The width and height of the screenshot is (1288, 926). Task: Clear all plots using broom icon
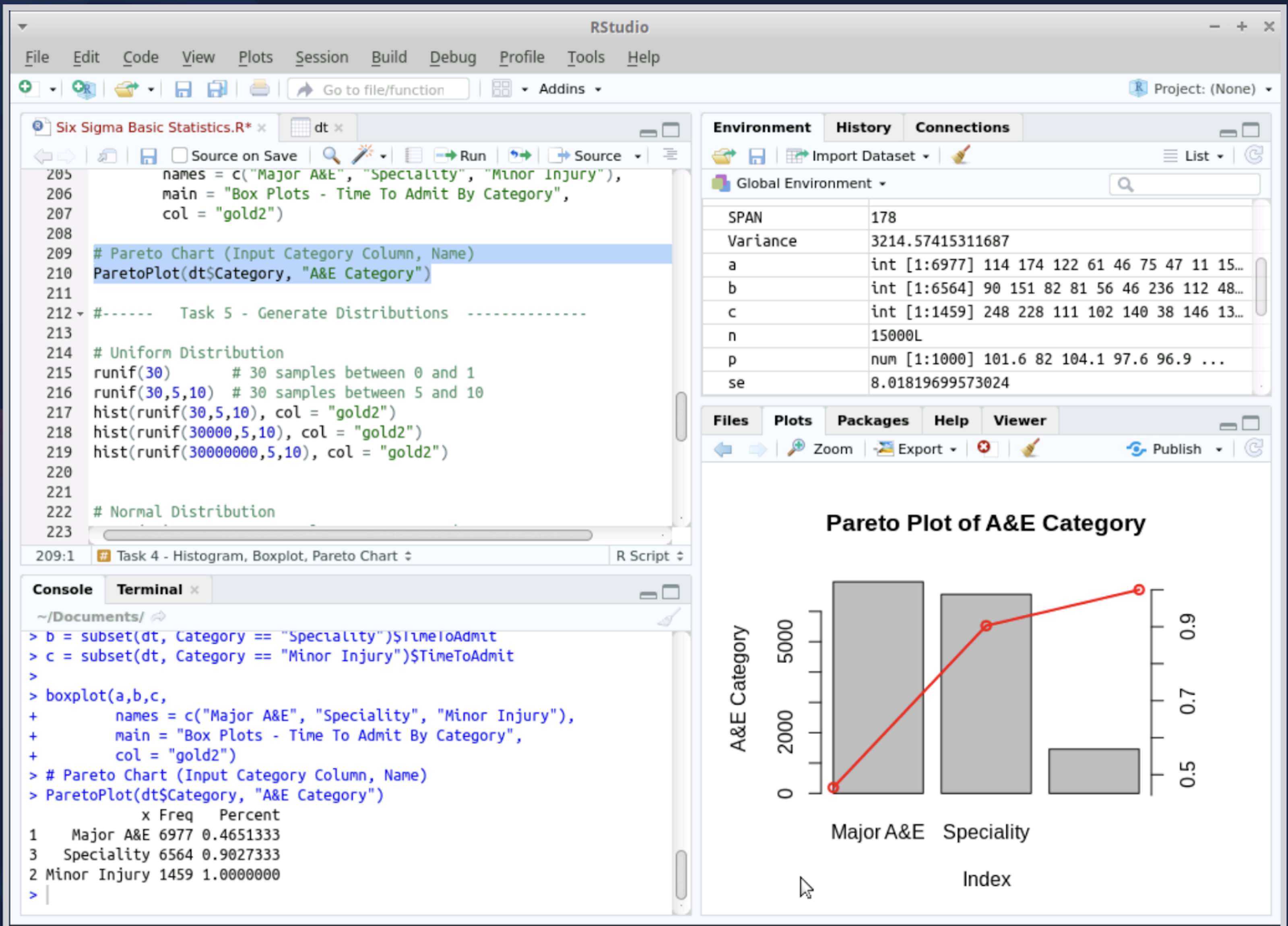coord(1030,448)
